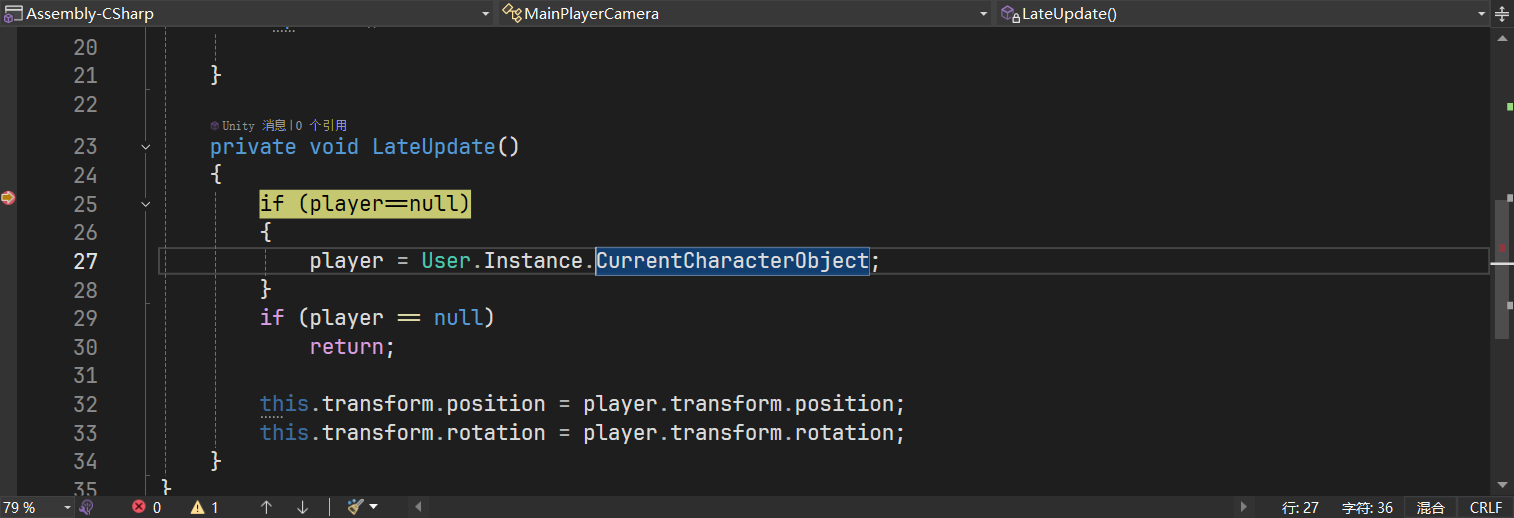Open the LateUpdate() member dropdown

click(x=1481, y=14)
